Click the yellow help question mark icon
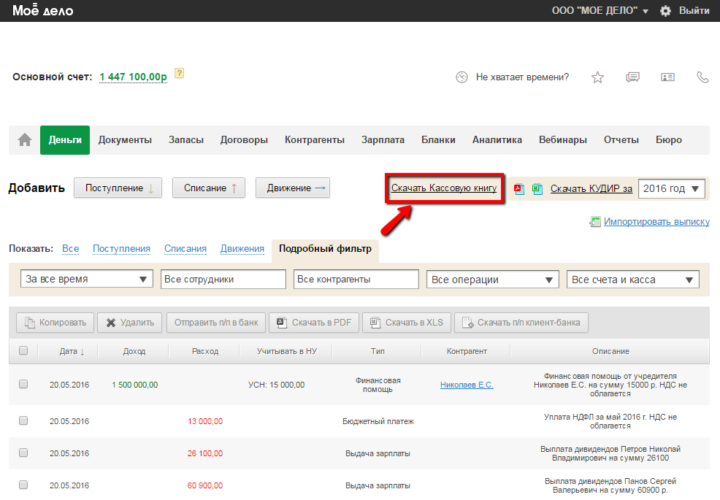This screenshot has width=720, height=500. (179, 73)
